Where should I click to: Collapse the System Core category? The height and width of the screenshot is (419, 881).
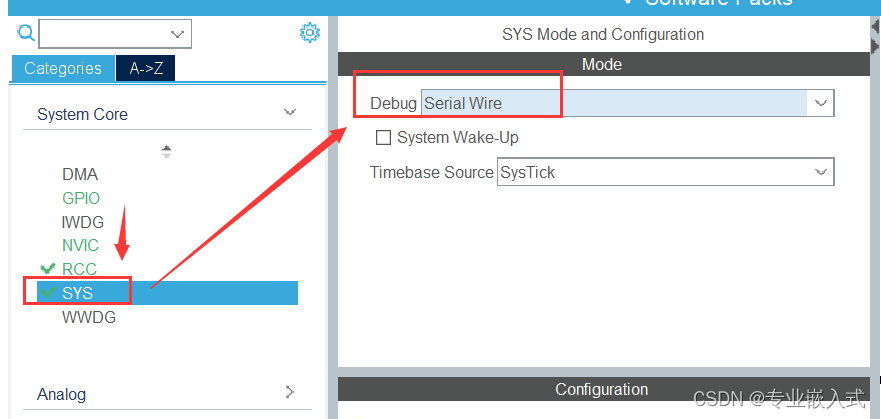coord(290,112)
